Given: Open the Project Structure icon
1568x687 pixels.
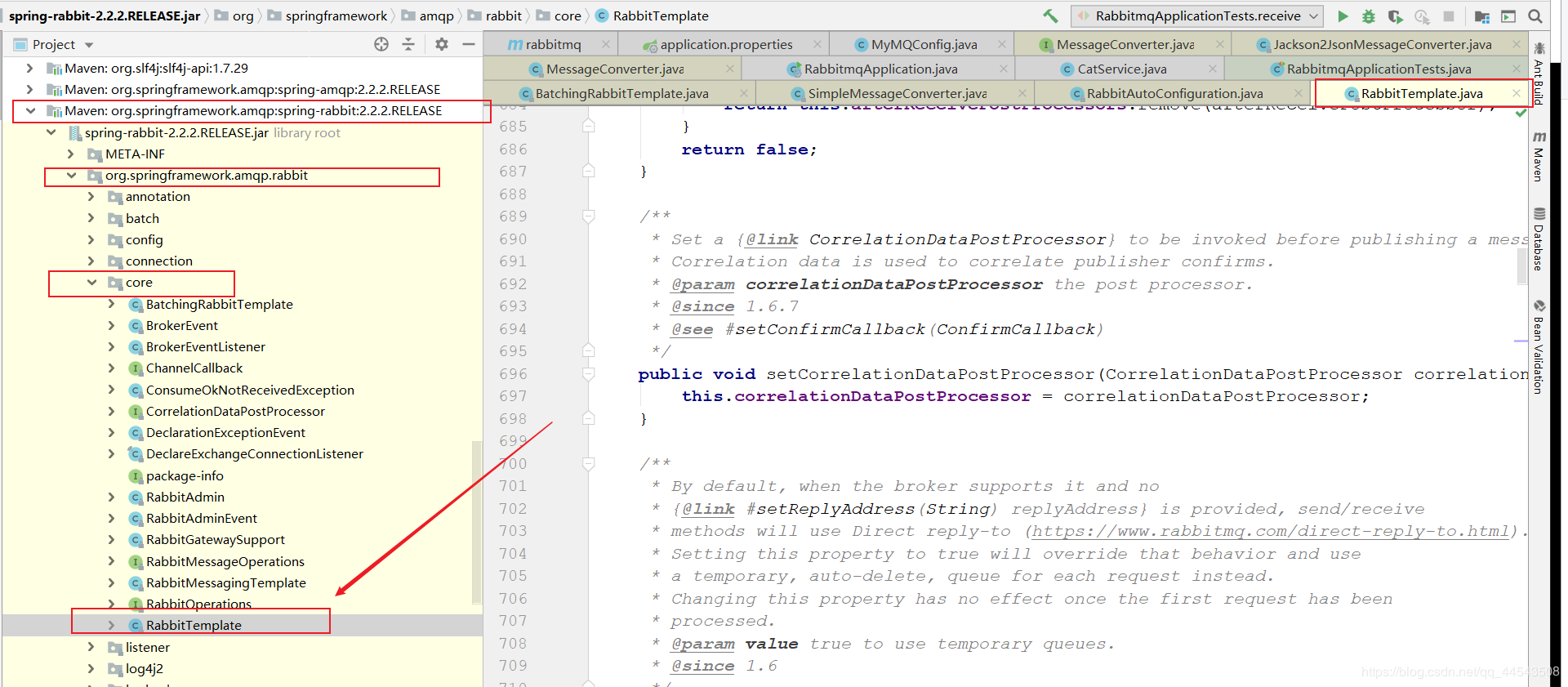Looking at the screenshot, I should [x=1482, y=16].
